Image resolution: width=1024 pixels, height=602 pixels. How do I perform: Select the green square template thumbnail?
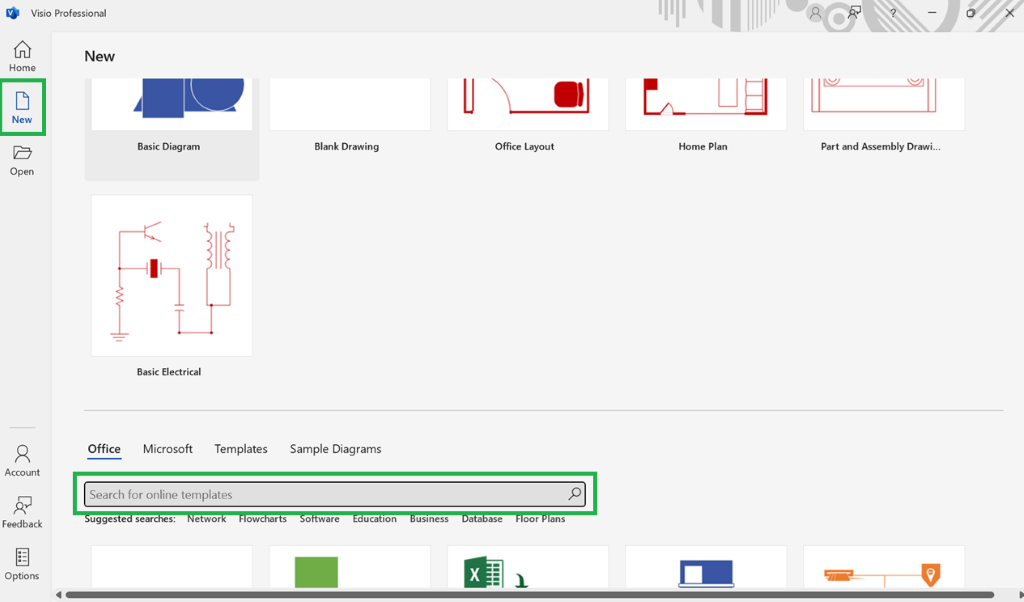(x=349, y=568)
